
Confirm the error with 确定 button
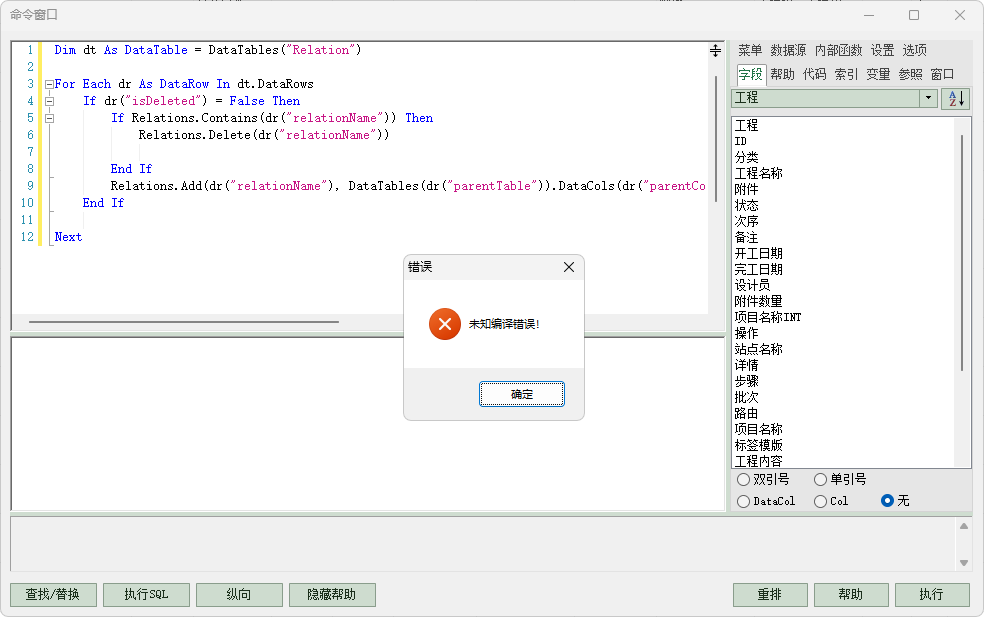tap(521, 394)
